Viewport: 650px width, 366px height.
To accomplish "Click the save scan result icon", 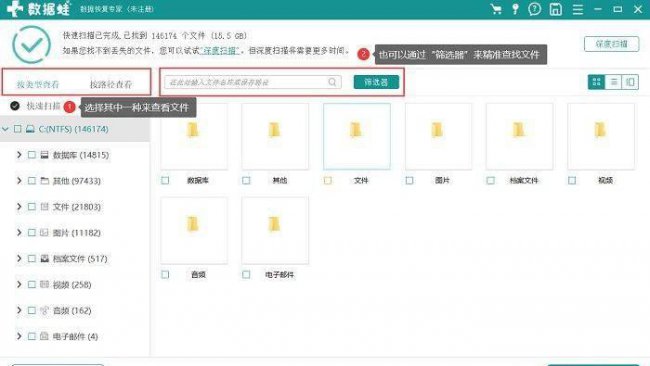I will coord(555,9).
